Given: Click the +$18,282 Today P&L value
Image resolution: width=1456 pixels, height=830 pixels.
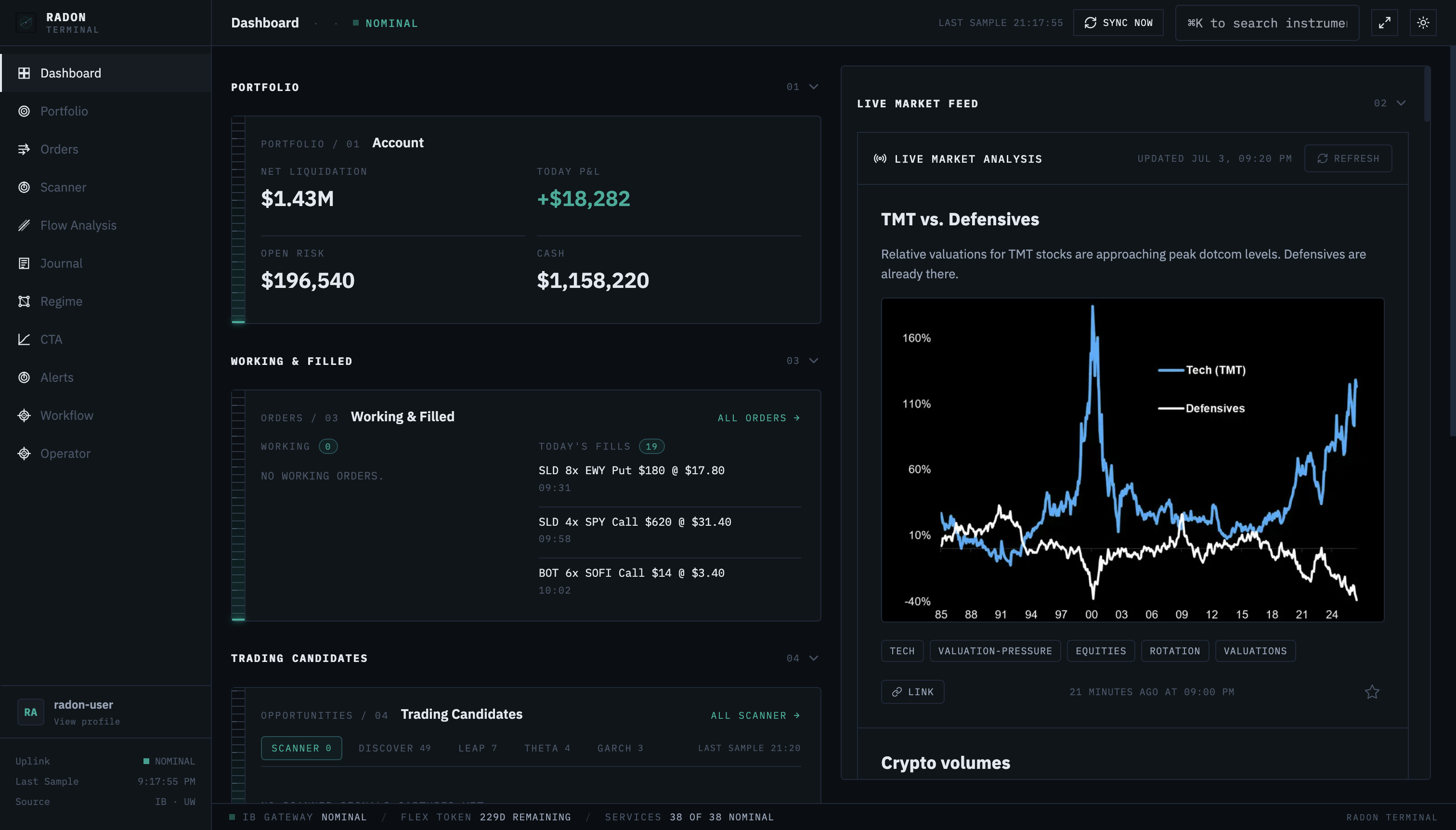Looking at the screenshot, I should pos(583,198).
